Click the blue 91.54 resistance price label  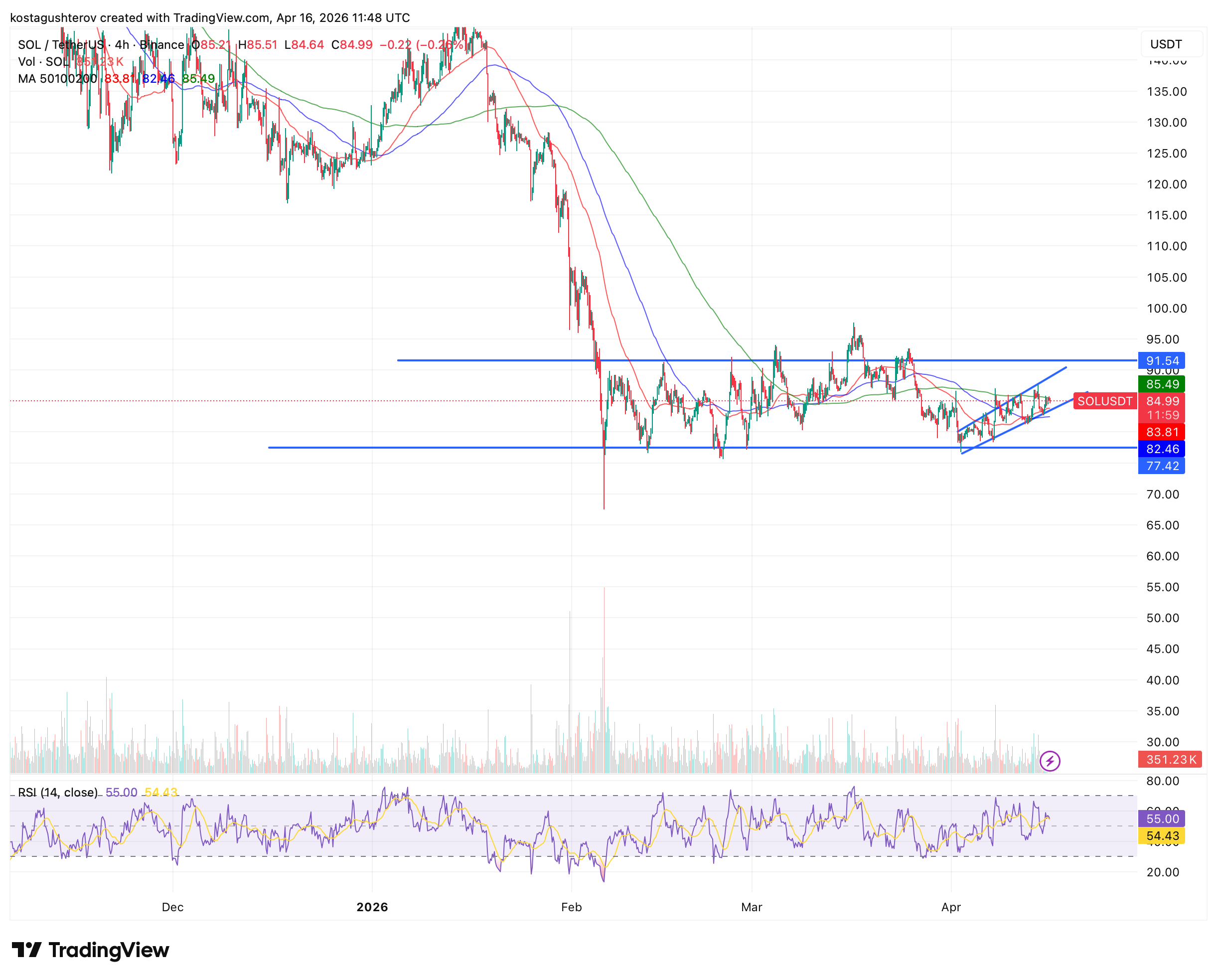click(x=1162, y=360)
